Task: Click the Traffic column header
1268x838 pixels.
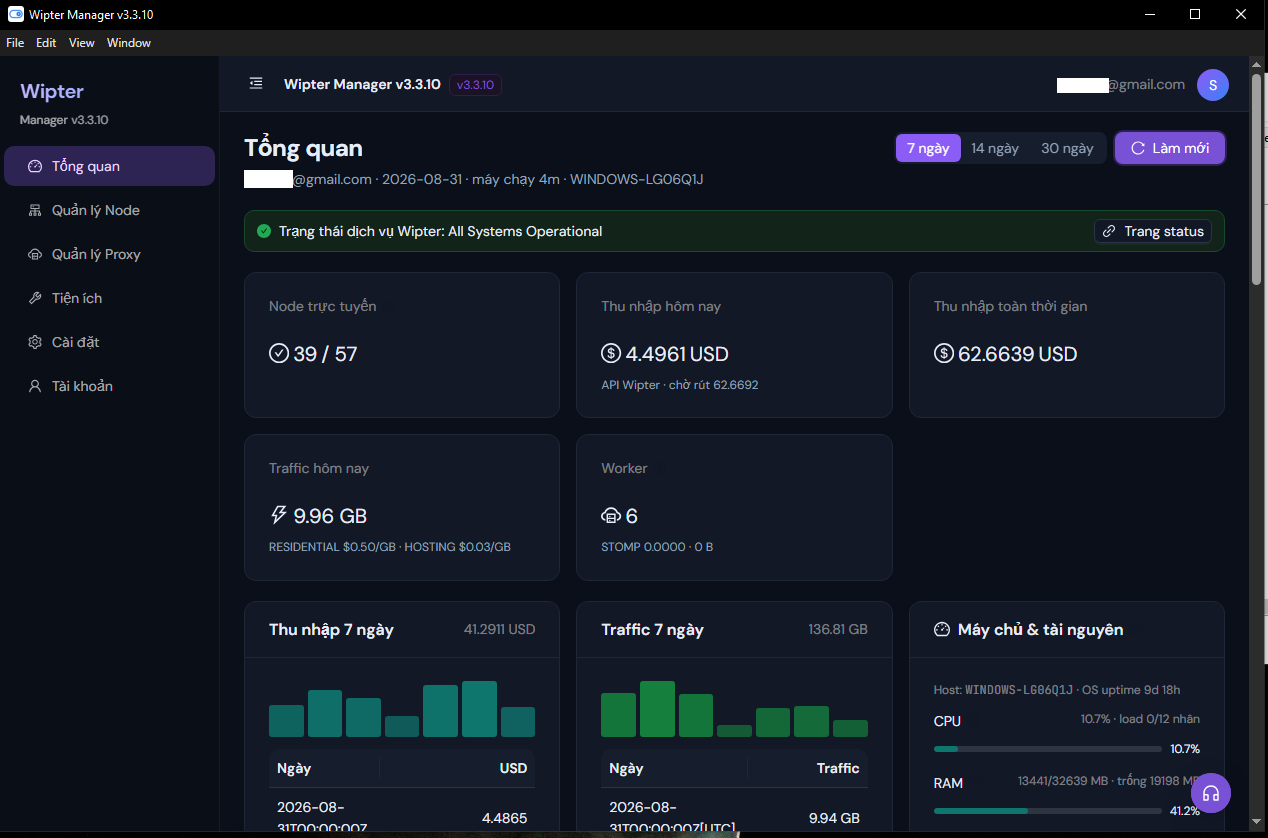Action: (837, 768)
